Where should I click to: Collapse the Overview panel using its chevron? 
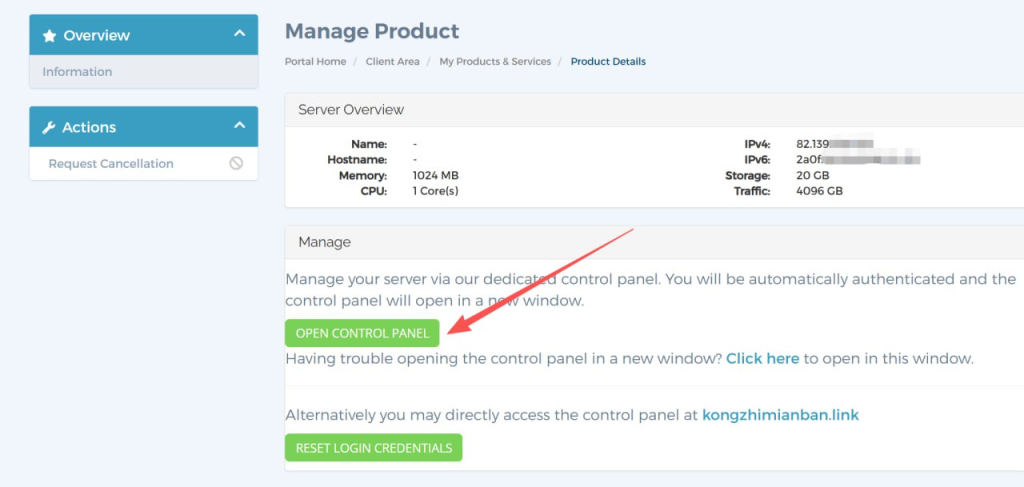pos(239,34)
